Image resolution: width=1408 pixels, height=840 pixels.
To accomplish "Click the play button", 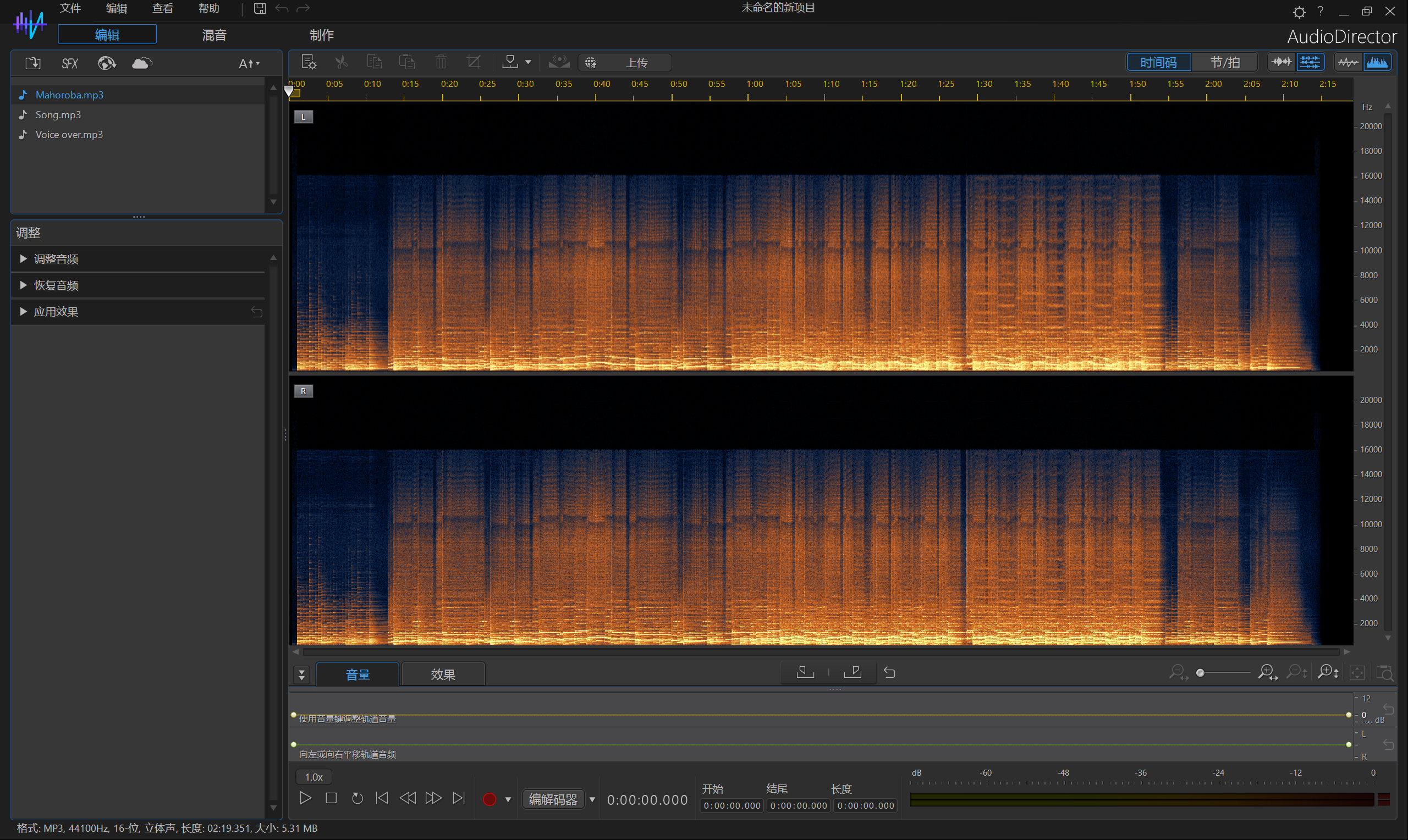I will pyautogui.click(x=305, y=798).
